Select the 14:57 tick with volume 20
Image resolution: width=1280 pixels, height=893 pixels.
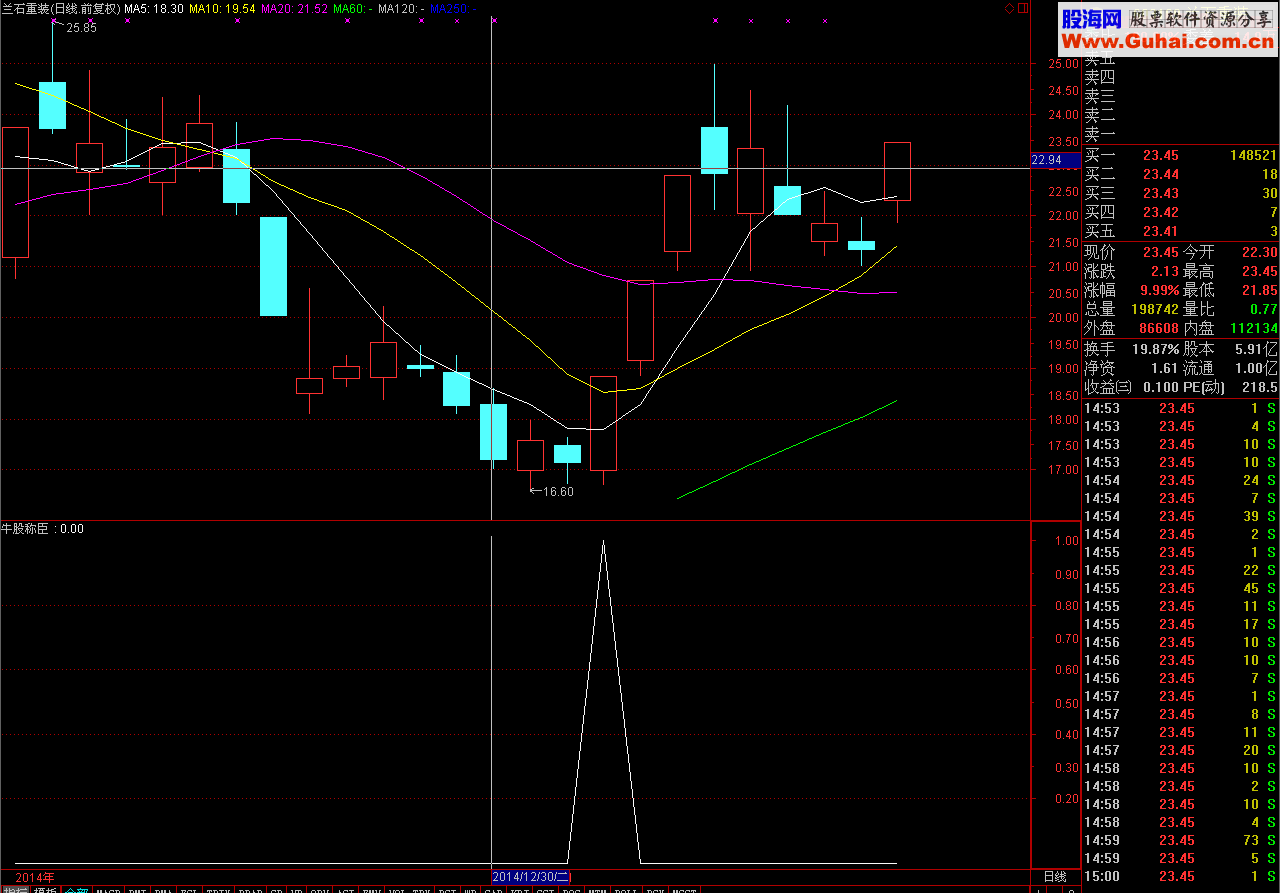[1181, 750]
